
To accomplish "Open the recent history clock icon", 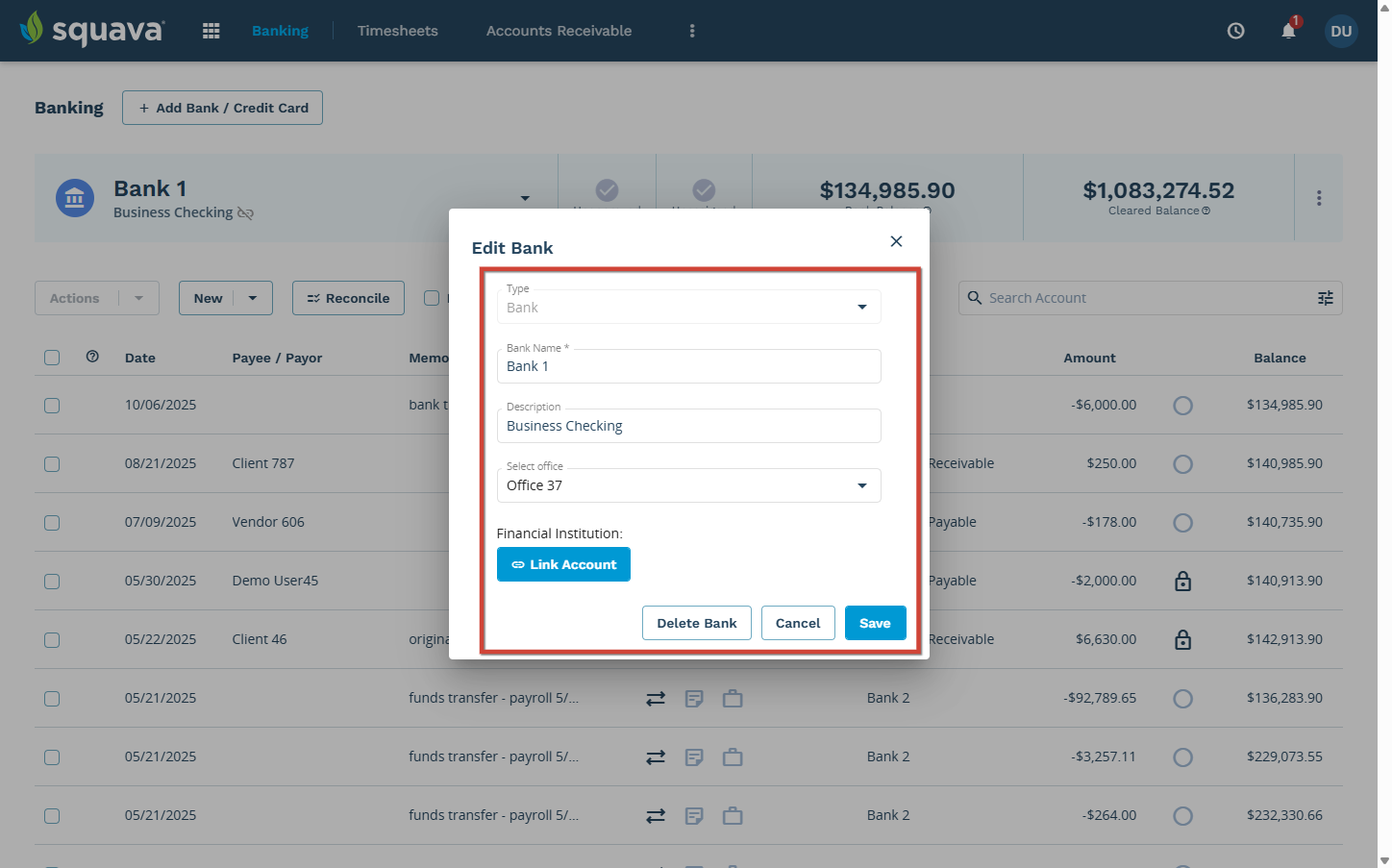I will pos(1236,31).
